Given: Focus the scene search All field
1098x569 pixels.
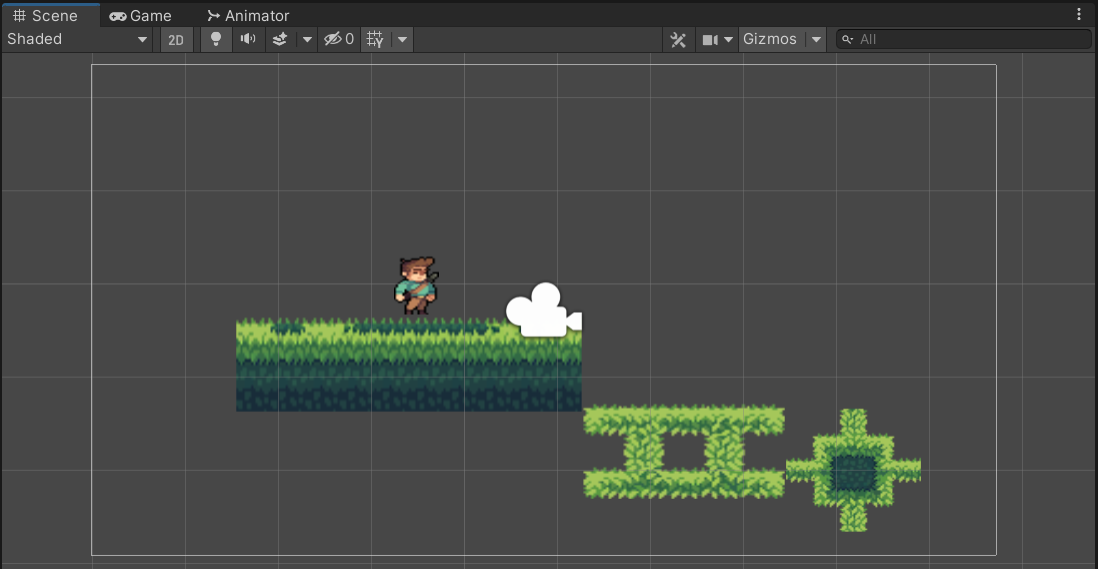Looking at the screenshot, I should click(x=964, y=39).
